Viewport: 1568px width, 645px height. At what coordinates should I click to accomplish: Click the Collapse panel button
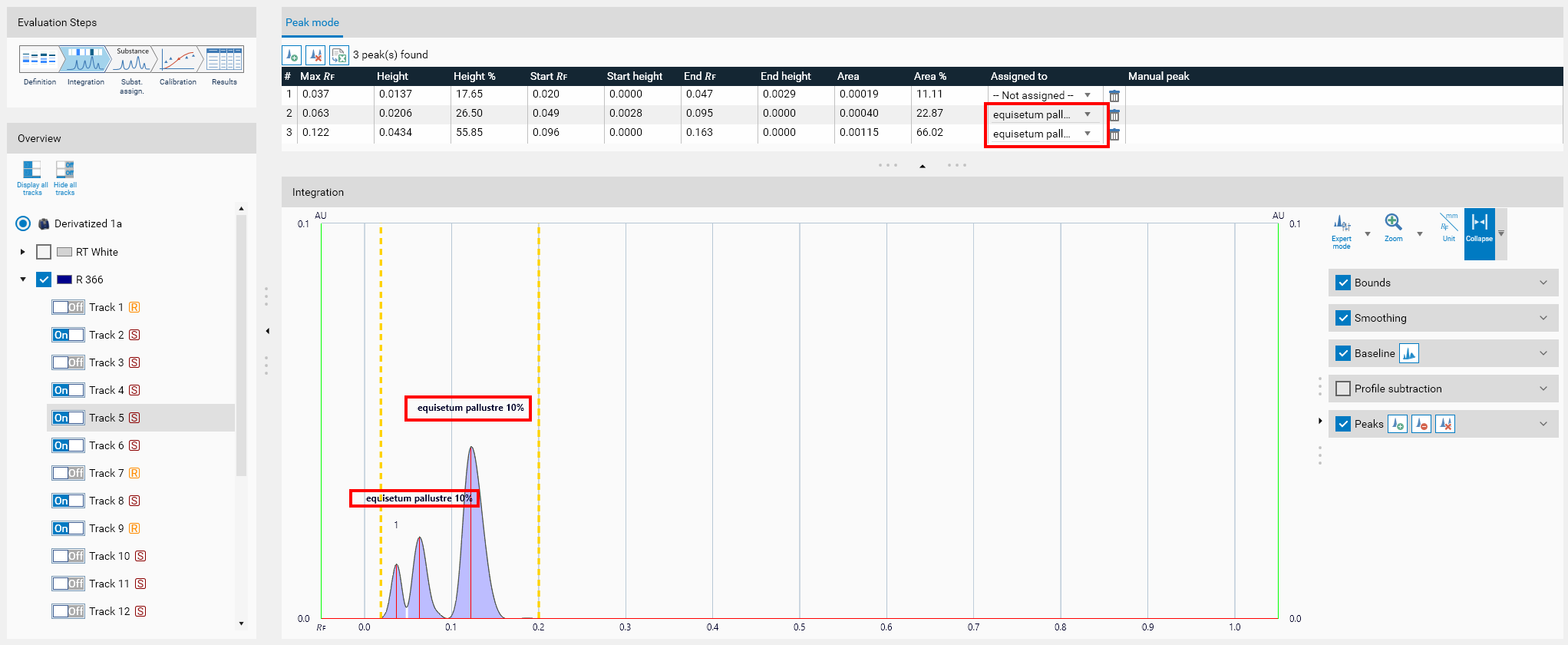[x=1479, y=228]
